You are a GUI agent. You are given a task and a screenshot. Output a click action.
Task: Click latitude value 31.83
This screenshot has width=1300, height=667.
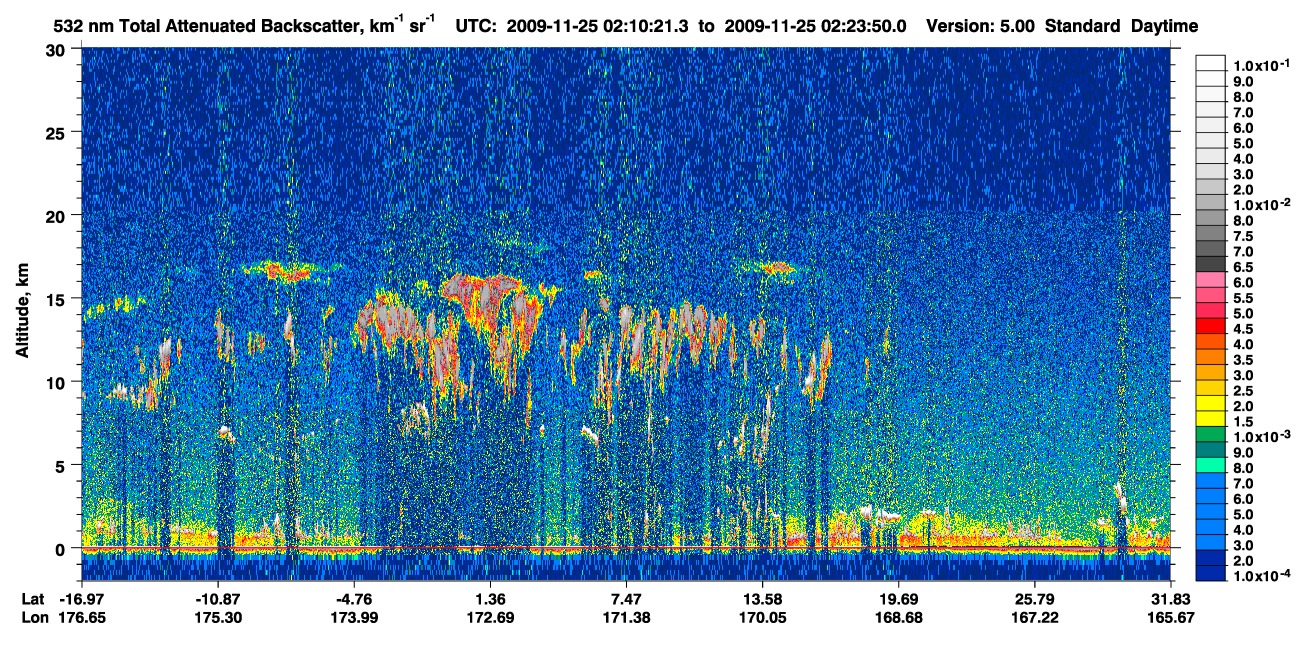[1171, 599]
